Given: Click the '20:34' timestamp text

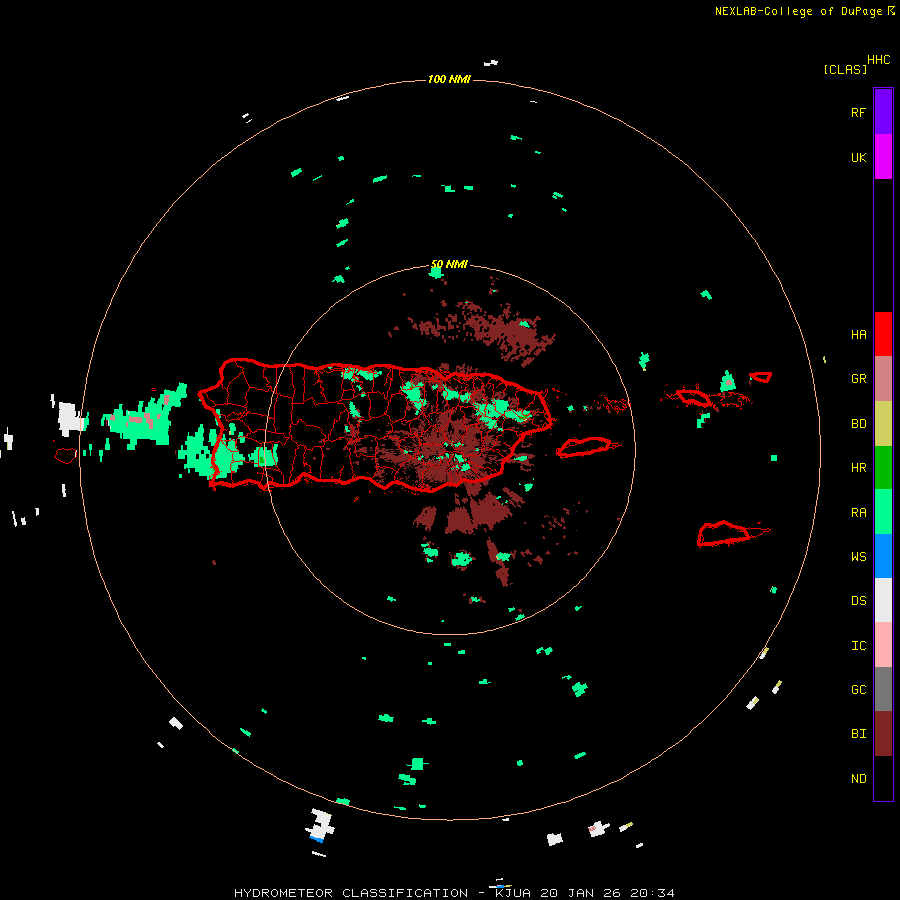Looking at the screenshot, I should click(652, 893).
